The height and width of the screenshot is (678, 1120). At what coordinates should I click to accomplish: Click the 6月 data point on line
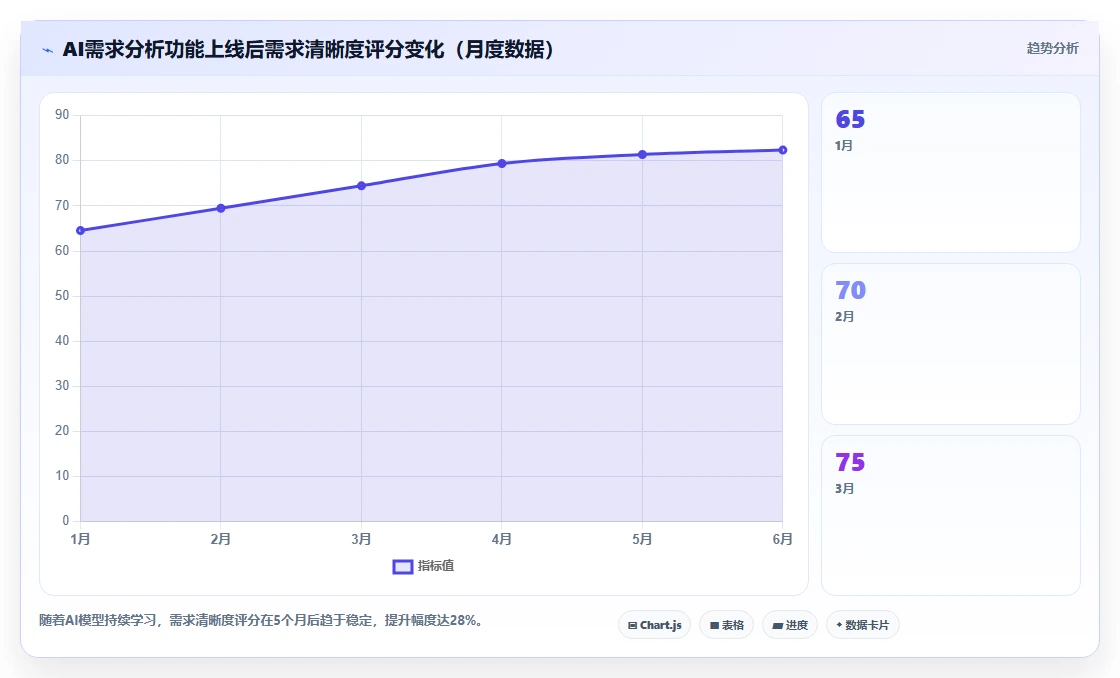click(x=783, y=150)
